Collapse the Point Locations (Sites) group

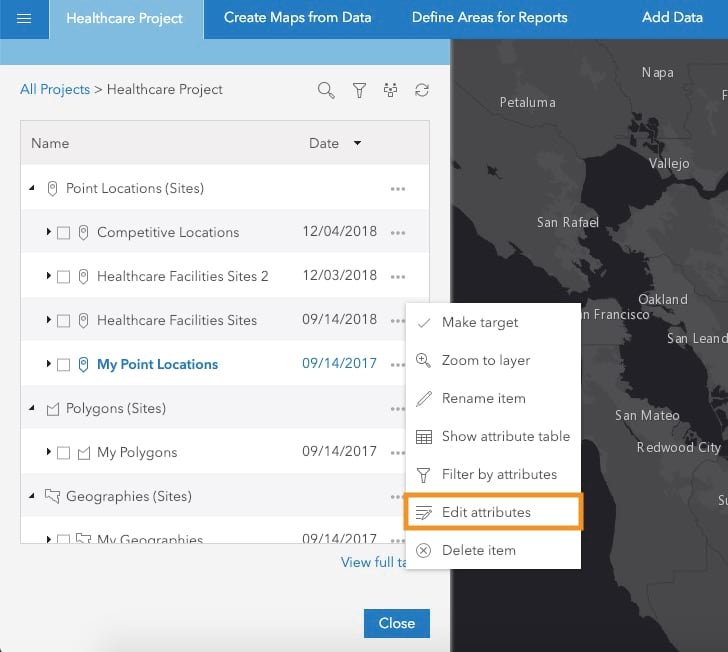coord(33,188)
